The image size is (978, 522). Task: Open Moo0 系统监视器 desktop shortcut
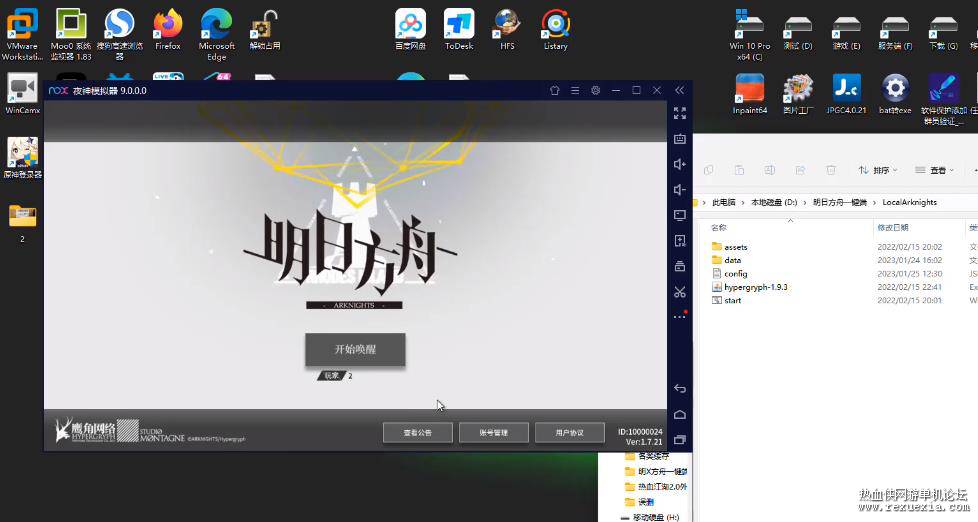point(70,34)
